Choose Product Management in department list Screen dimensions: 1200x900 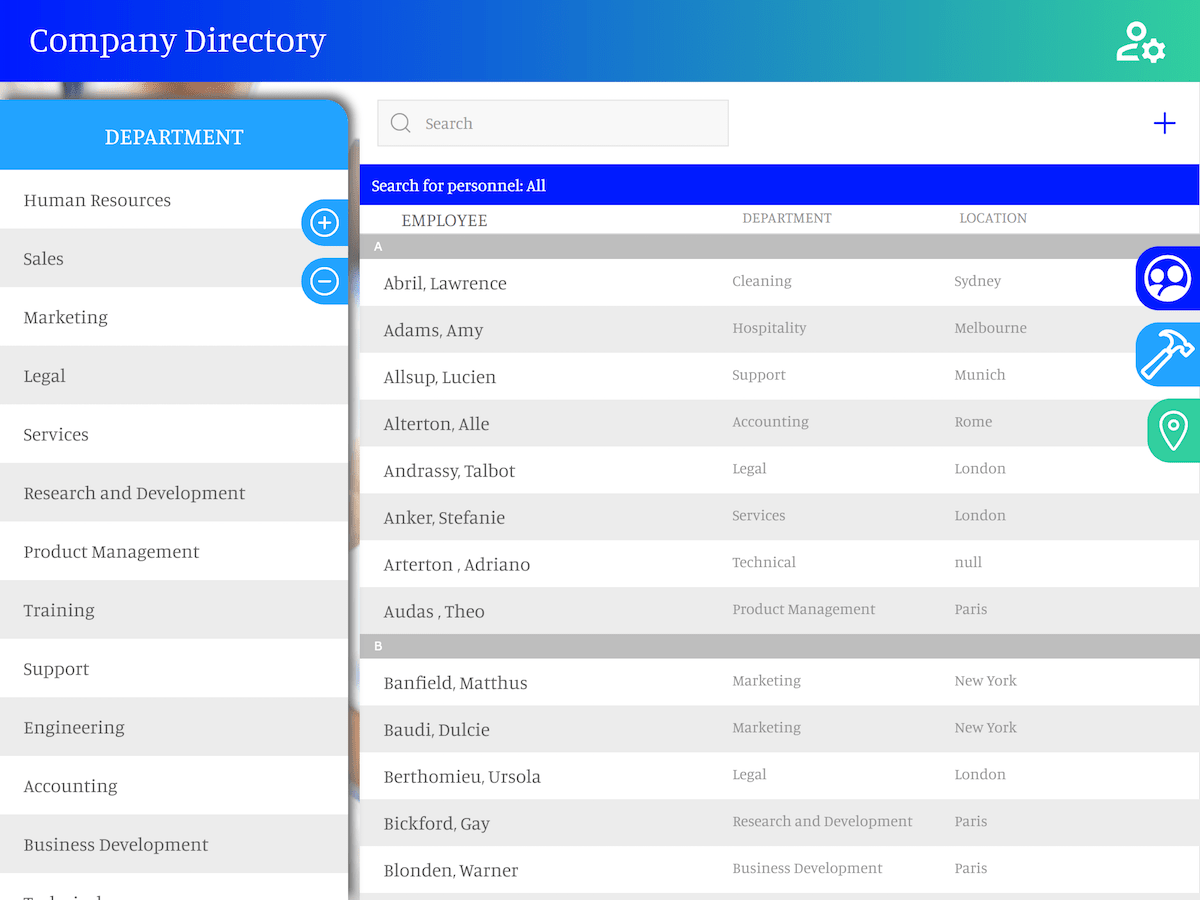174,552
